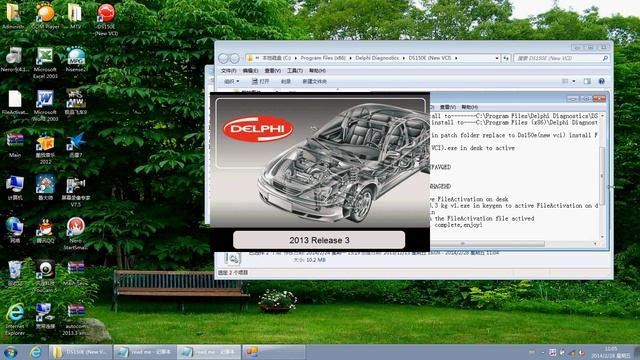Refresh the Explorer folder view
Screen dimensions: 640x360
[x=506, y=58]
